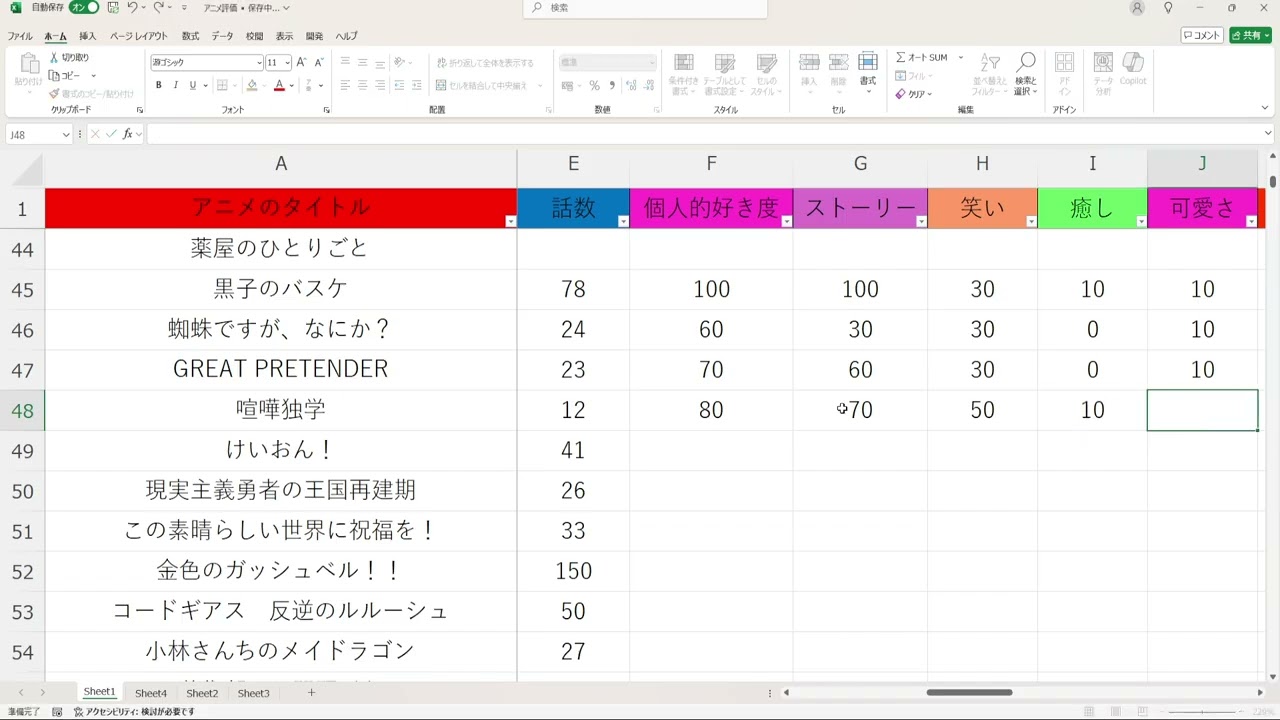This screenshot has width=1280, height=720.
Task: Click the font color red A swatch
Action: [279, 86]
